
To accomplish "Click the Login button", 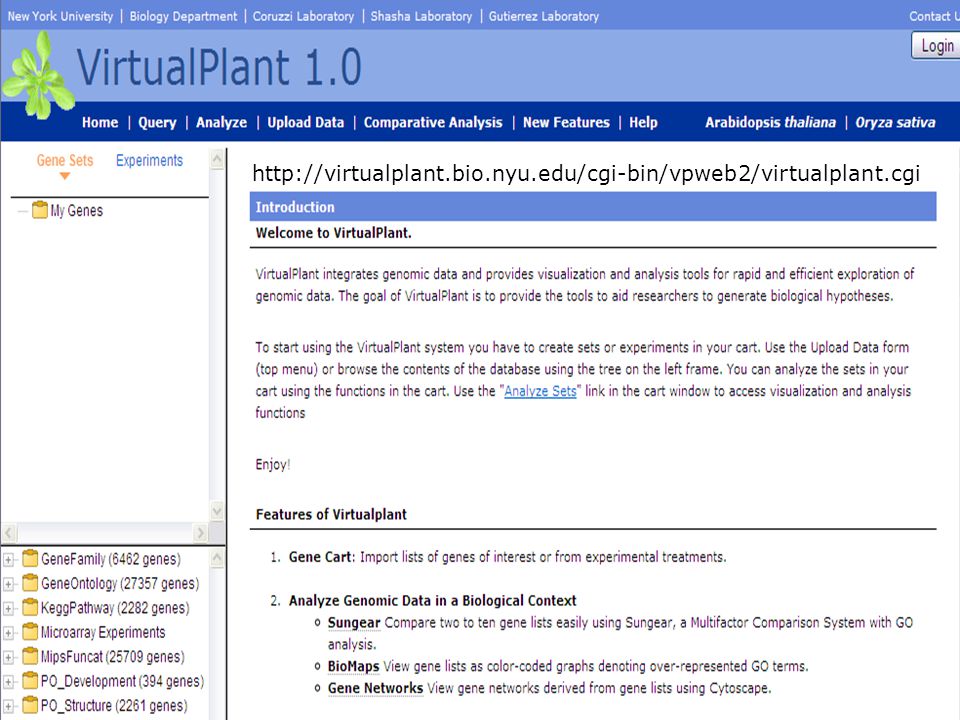I will pos(936,46).
